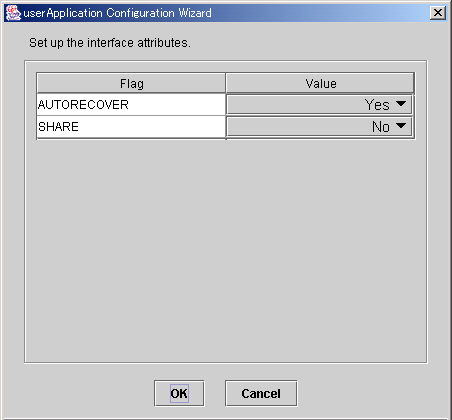Open the AUTORECOVER value dropdown arrow
452x420 pixels.
click(x=401, y=104)
